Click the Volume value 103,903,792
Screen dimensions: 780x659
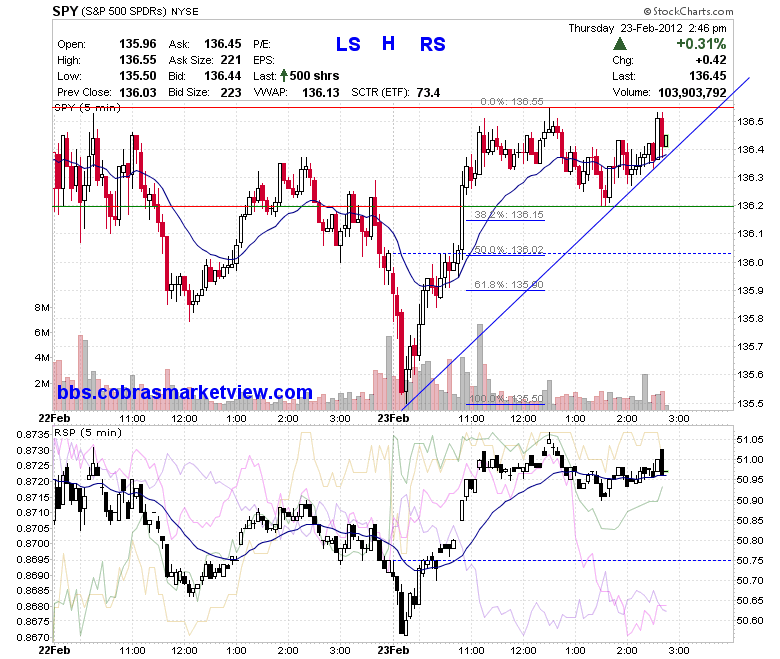click(692, 93)
